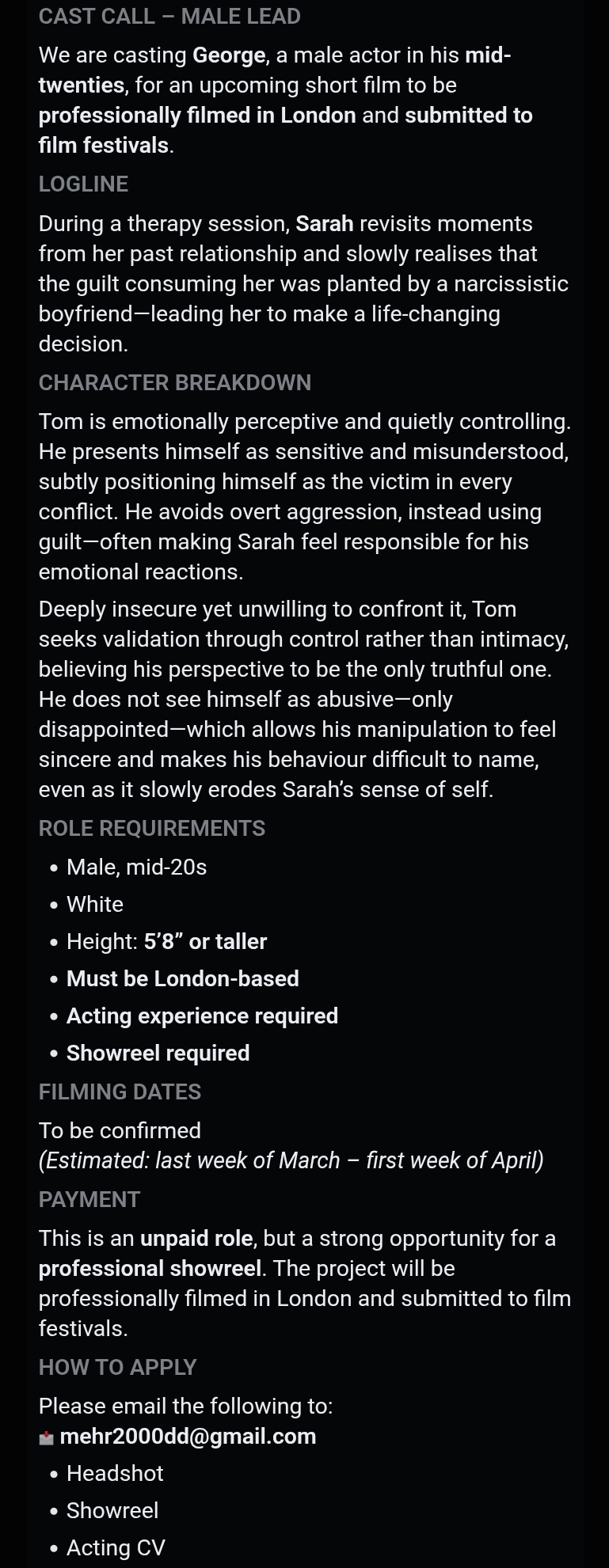Select the Must be London-based bullet
609x1568 pixels.
click(183, 978)
